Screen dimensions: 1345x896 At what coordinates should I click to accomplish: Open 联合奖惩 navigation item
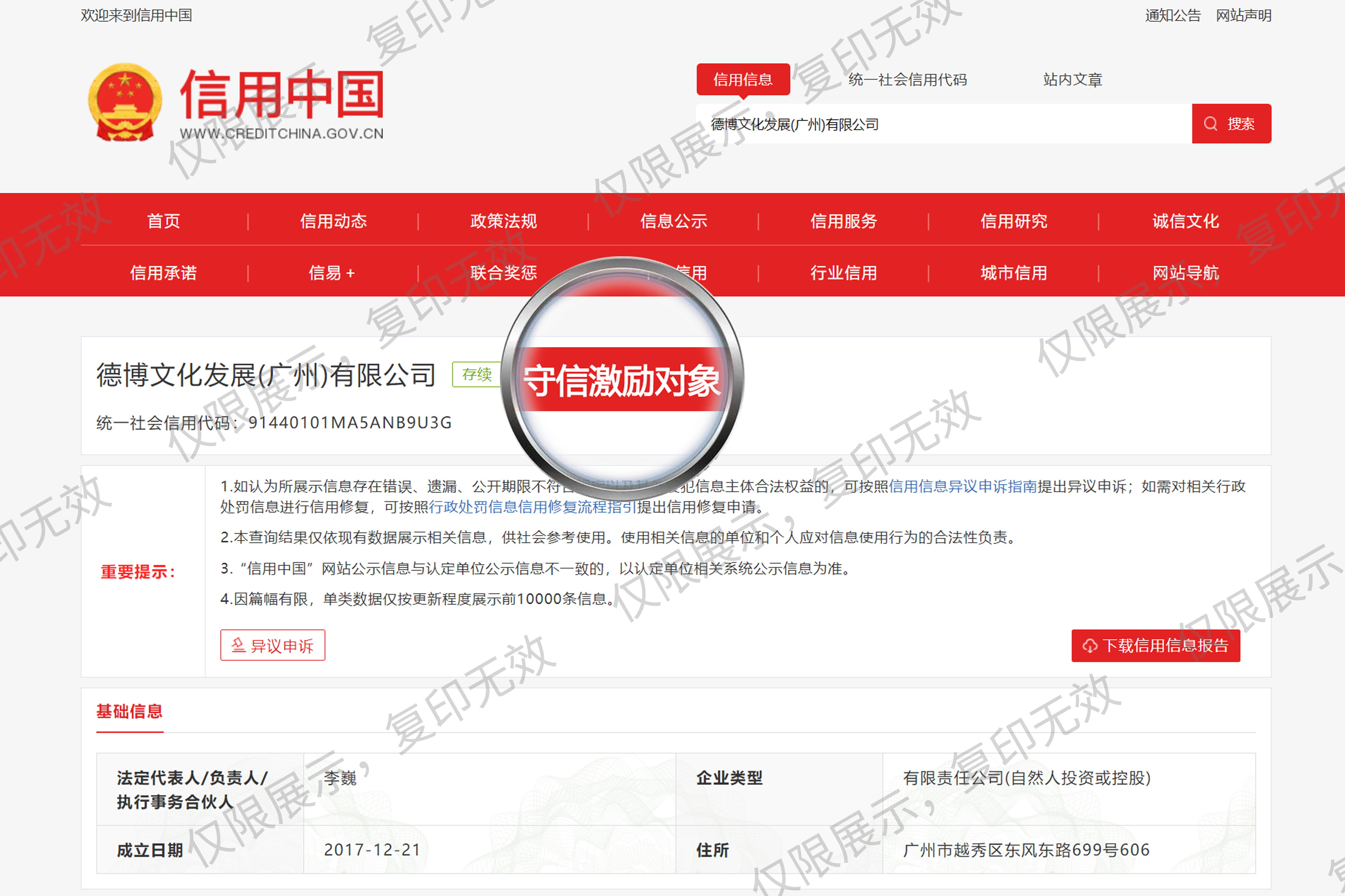503,272
